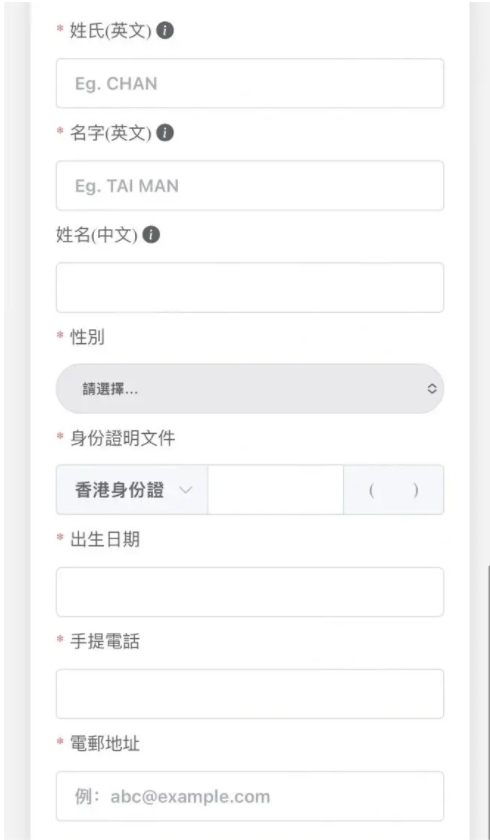The image size is (490, 840).
Task: Click the 姓氏(英文) label
Action: [110, 31]
